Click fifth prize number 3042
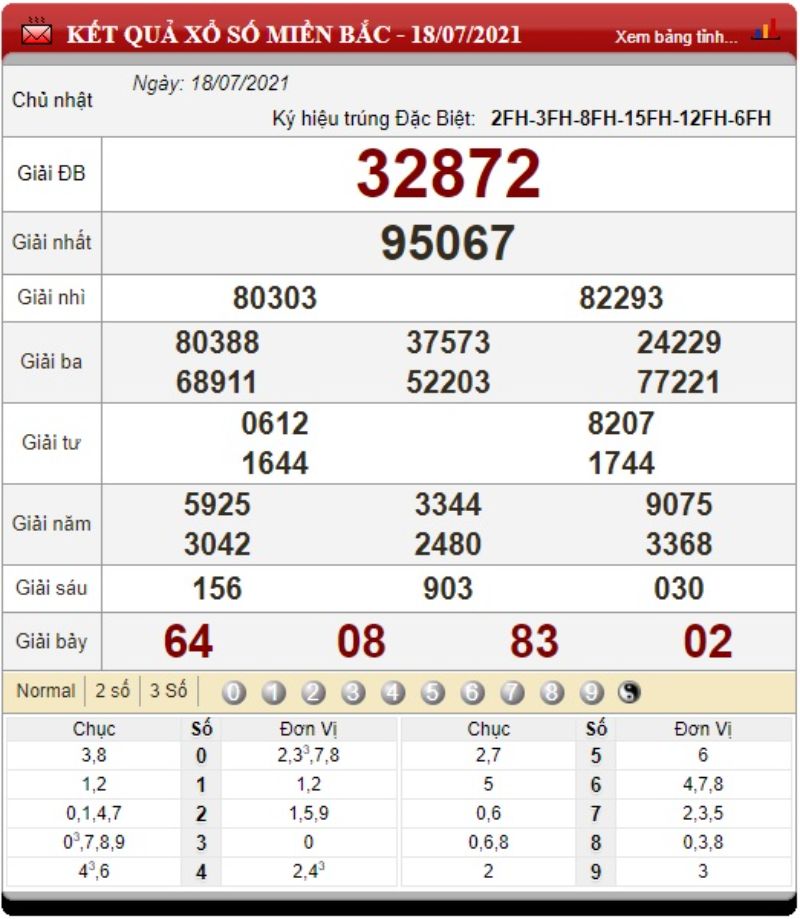Screen dimensions: 800x919 (217, 544)
